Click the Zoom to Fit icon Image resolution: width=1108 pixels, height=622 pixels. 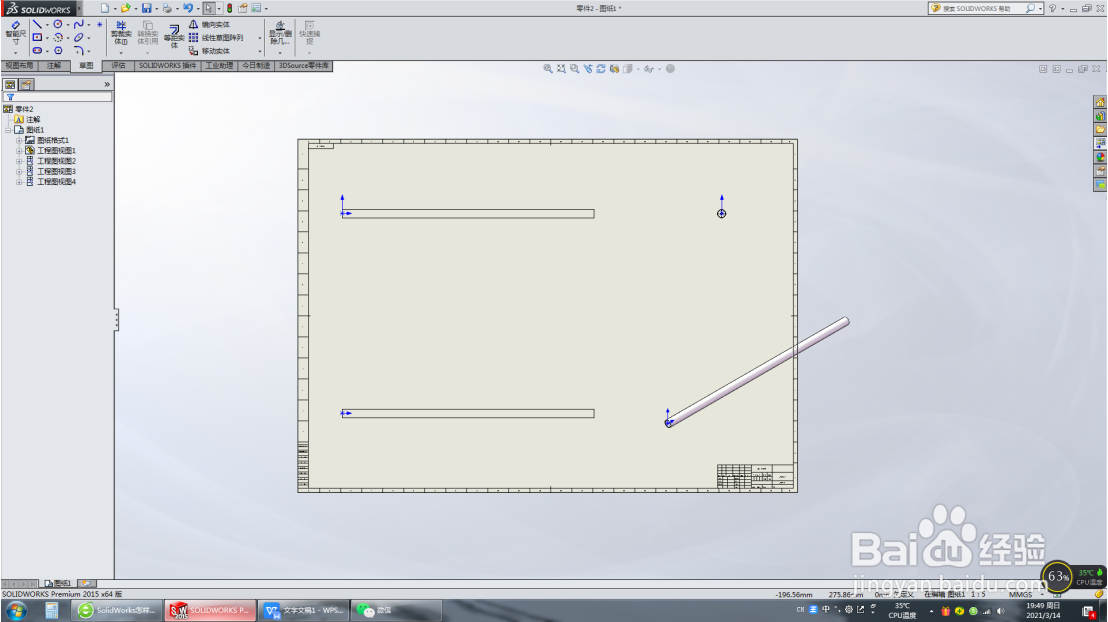548,69
